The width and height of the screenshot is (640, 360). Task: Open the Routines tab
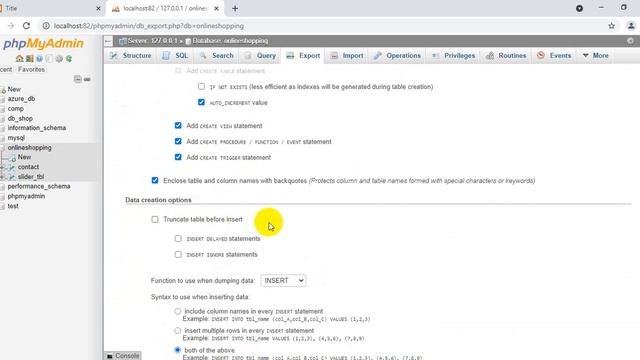506,56
